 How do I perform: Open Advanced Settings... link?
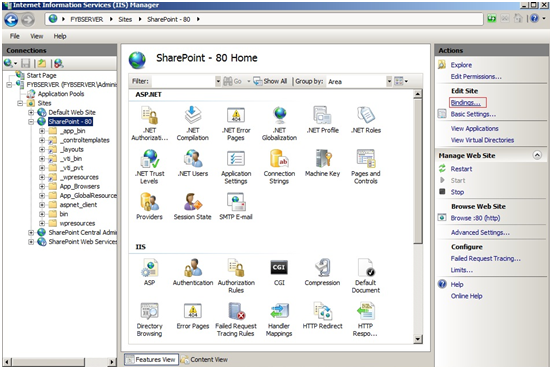[480, 233]
